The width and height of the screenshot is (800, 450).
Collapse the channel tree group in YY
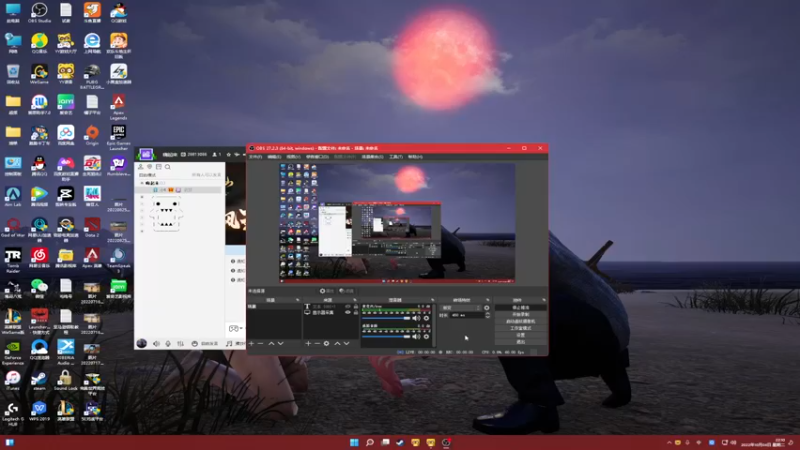(x=142, y=183)
